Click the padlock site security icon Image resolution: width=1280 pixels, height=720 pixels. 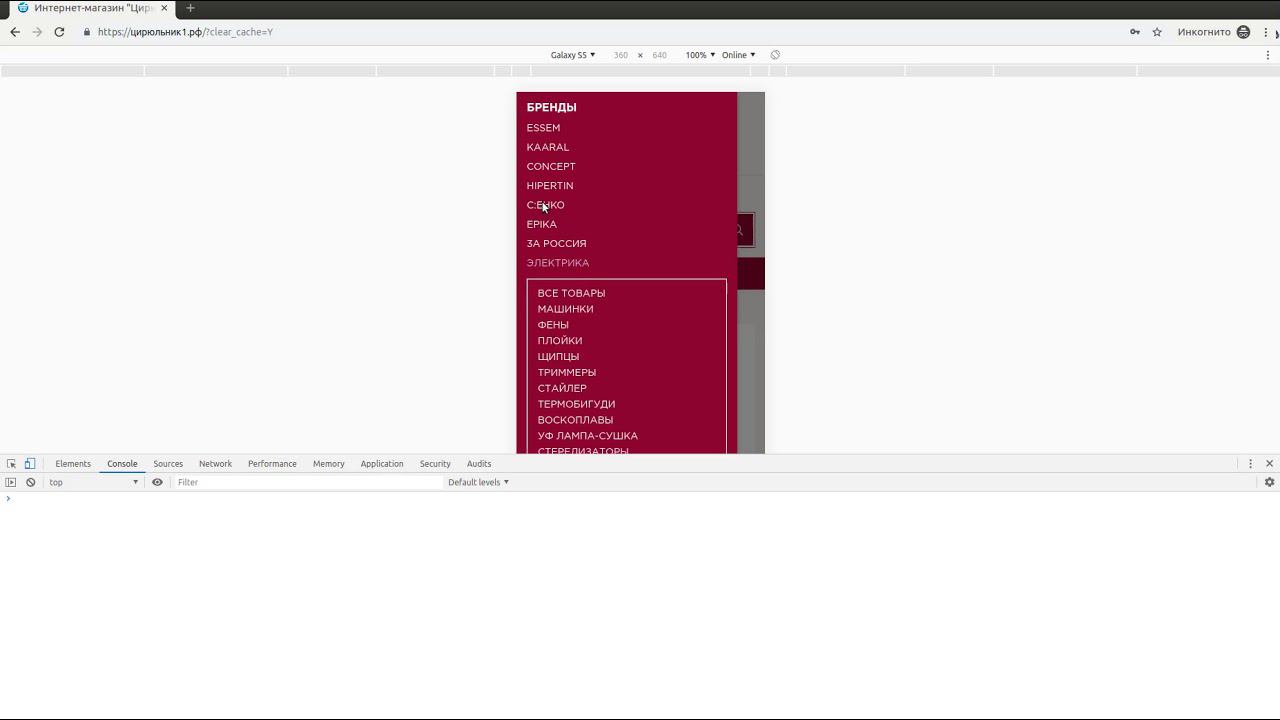tap(87, 32)
